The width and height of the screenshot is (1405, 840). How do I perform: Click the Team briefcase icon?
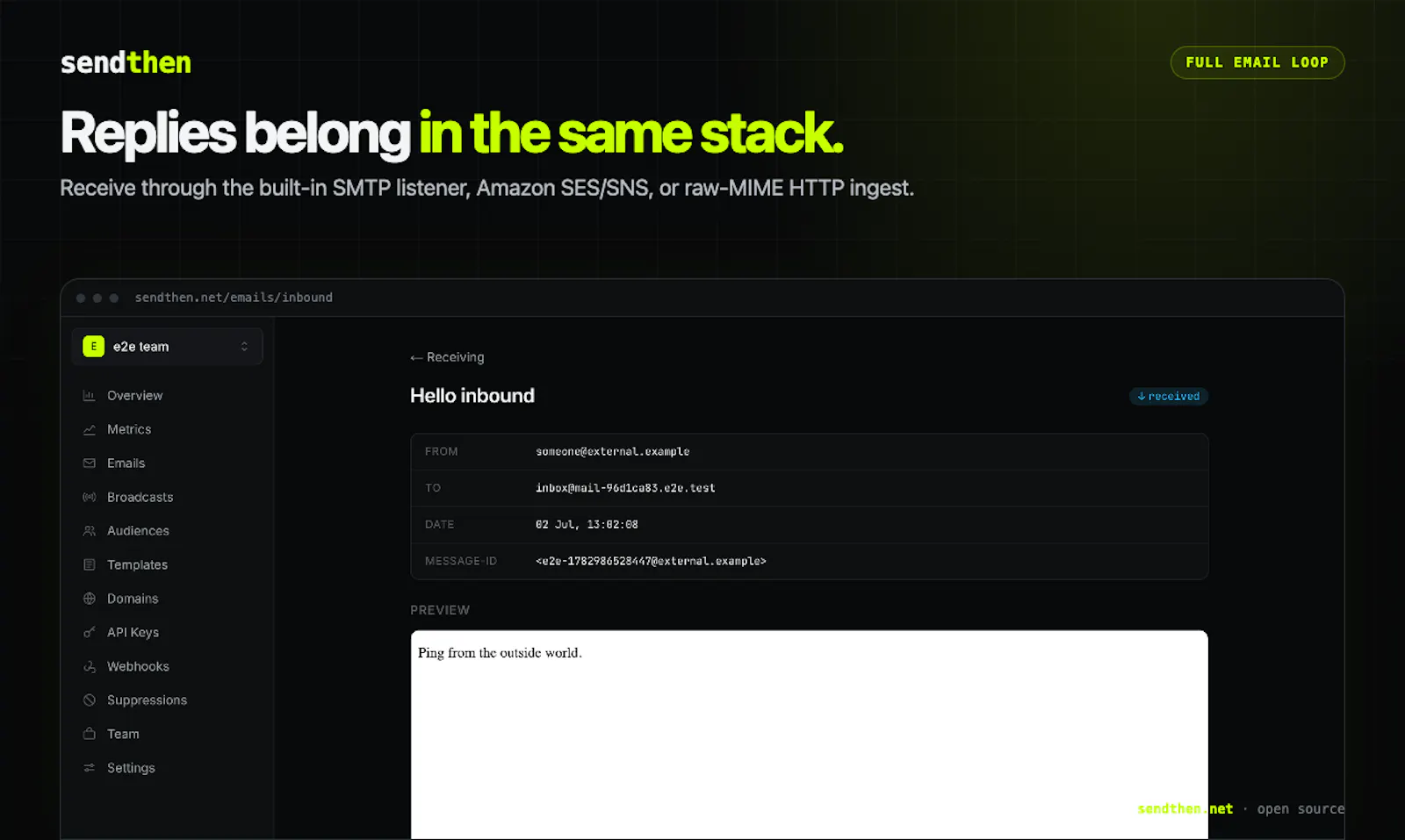pyautogui.click(x=89, y=734)
